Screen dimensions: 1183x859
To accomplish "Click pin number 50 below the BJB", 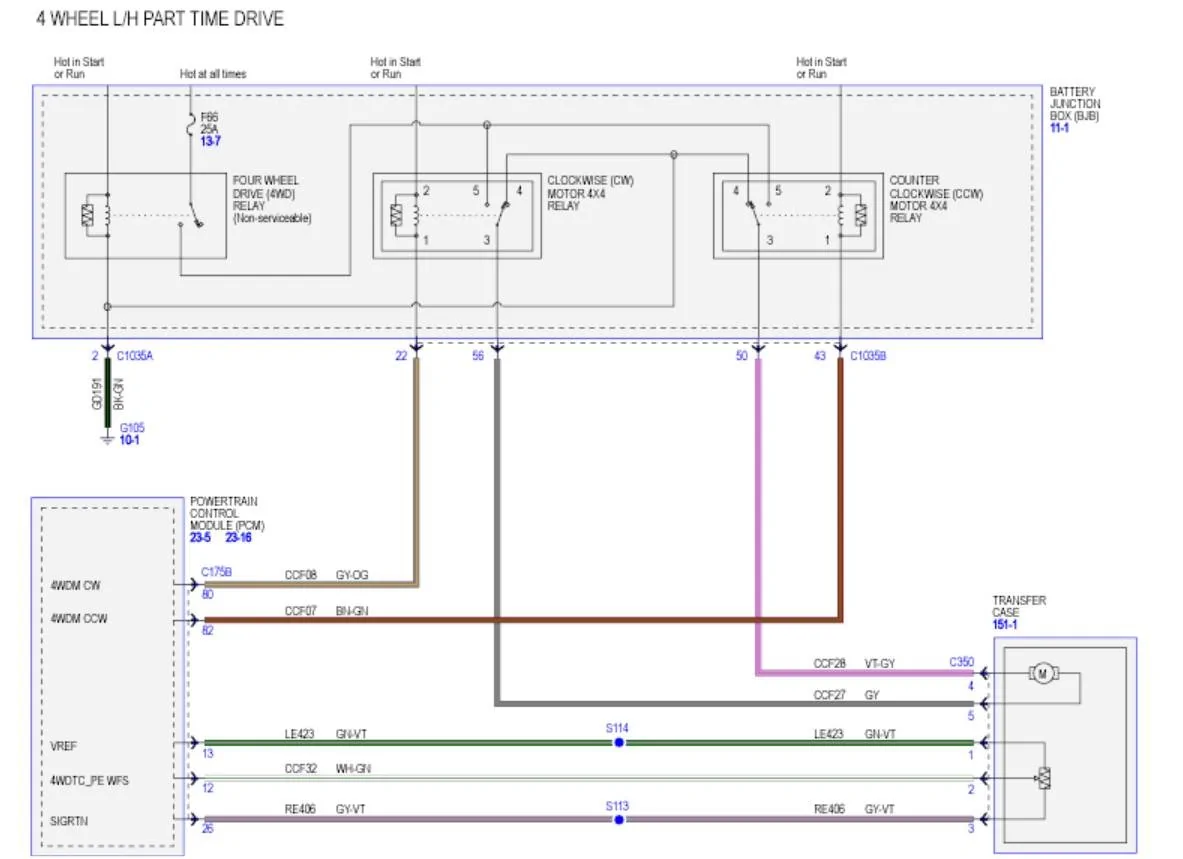I will click(742, 355).
